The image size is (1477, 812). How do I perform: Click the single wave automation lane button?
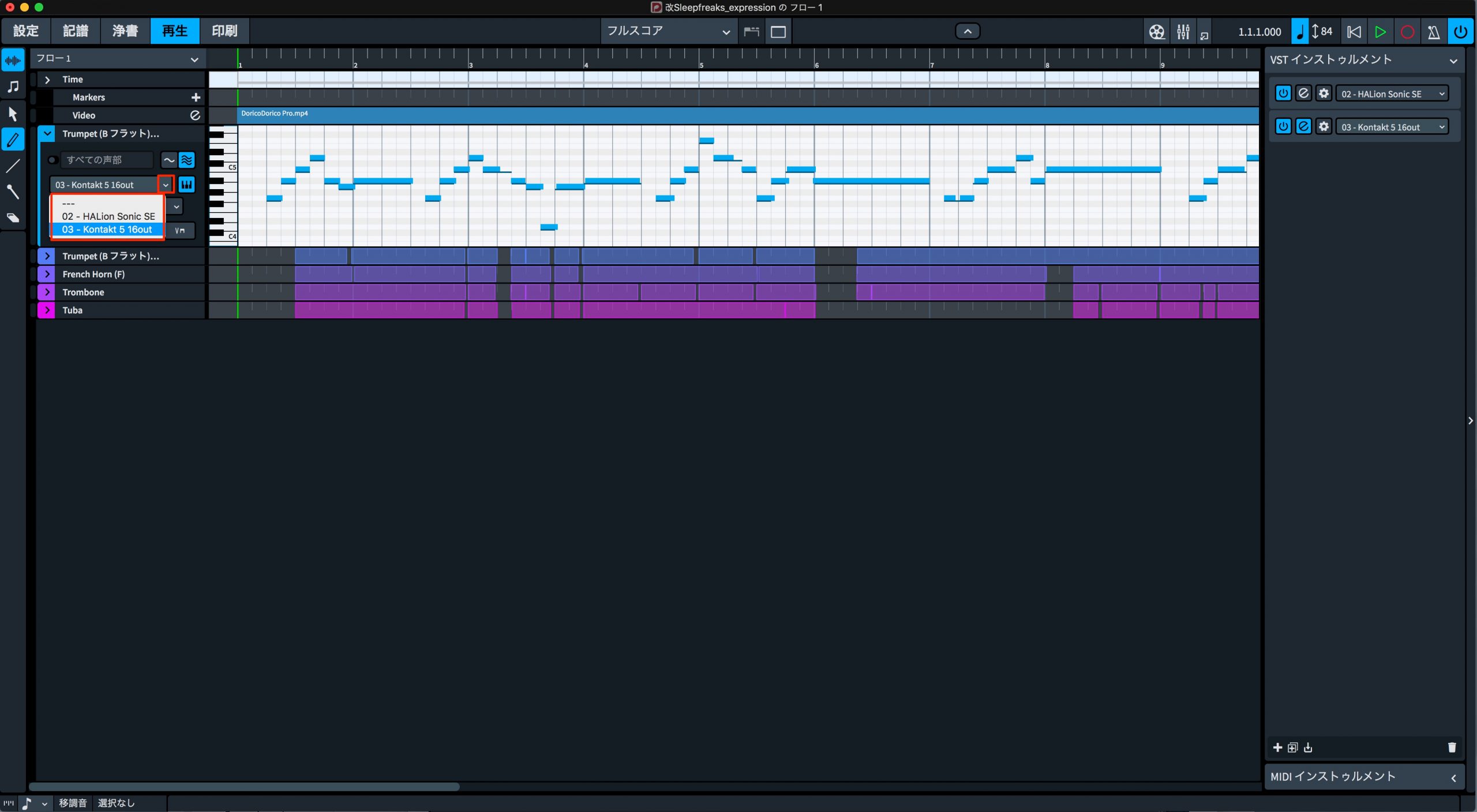pyautogui.click(x=168, y=160)
